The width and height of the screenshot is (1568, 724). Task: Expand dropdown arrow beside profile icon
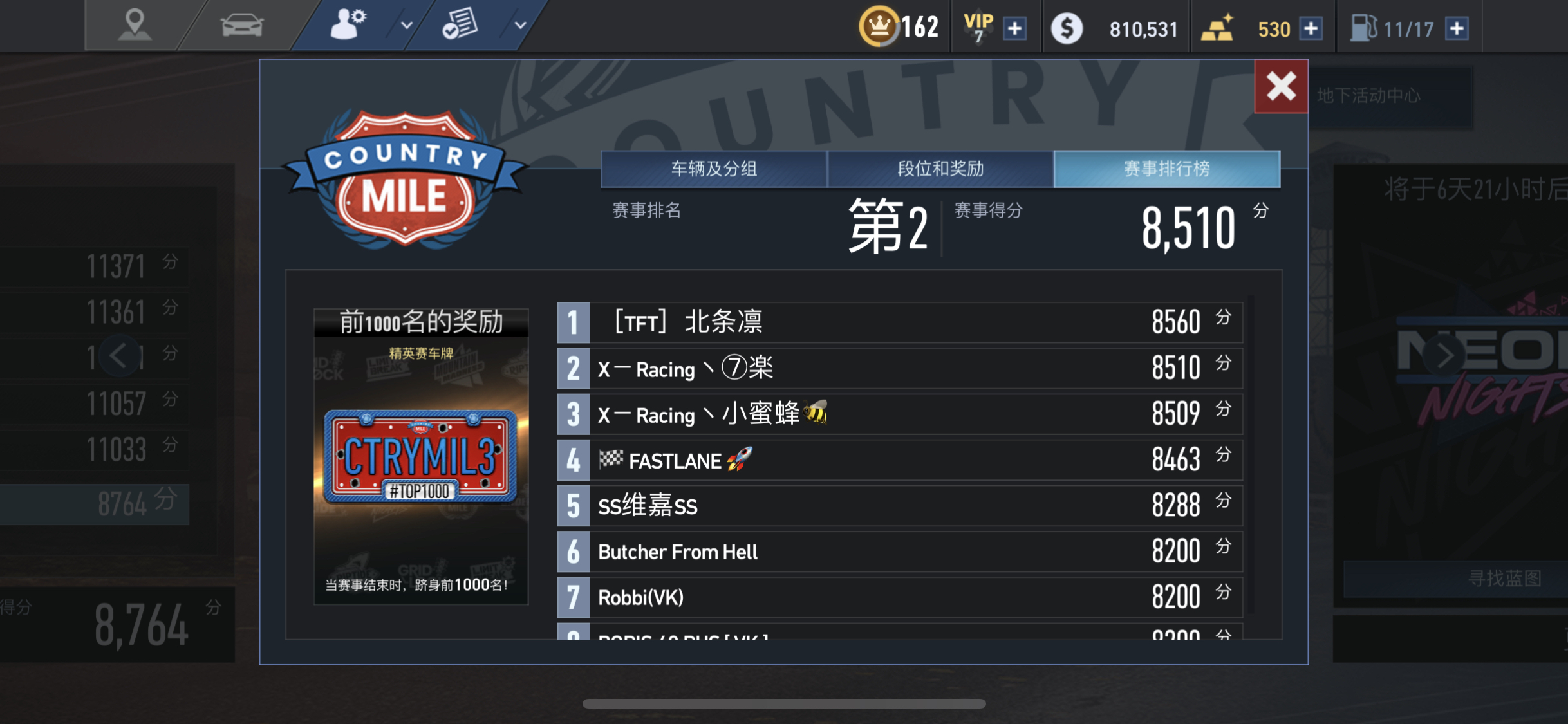406,26
